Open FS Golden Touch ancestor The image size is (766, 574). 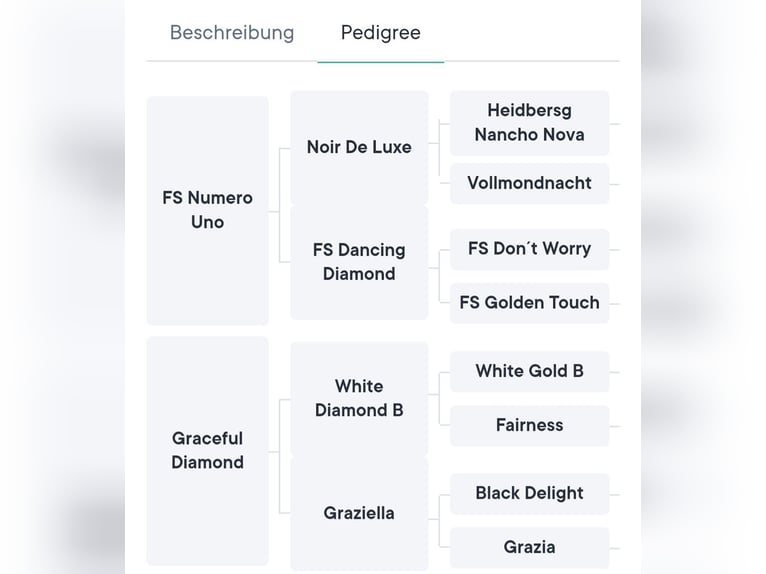pos(529,303)
